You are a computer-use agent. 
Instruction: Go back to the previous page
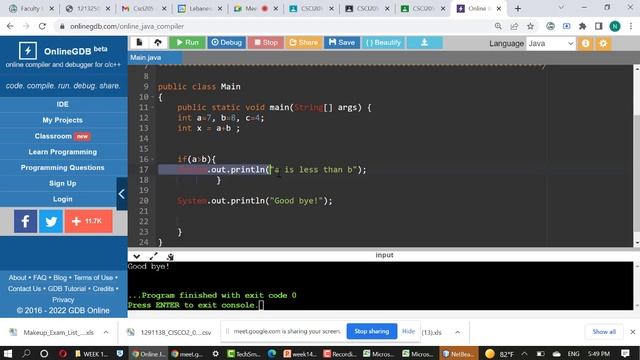pos(10,26)
